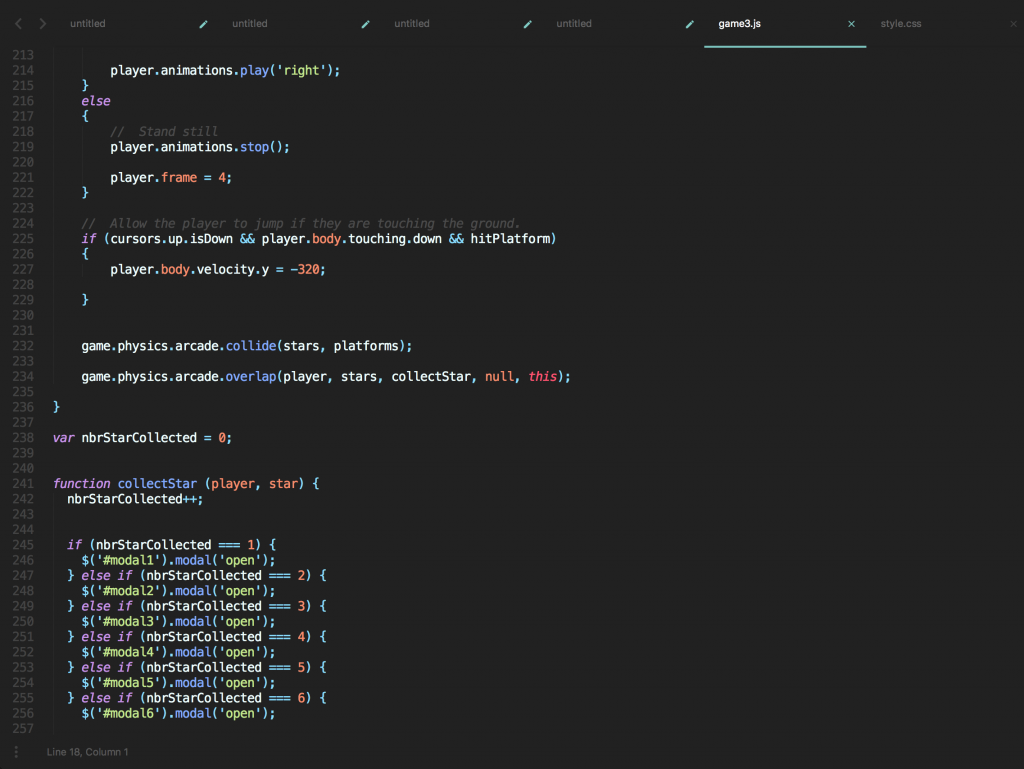
Task: Click the 'else if (nbrStarCollected === 6)' line
Action: (197, 698)
